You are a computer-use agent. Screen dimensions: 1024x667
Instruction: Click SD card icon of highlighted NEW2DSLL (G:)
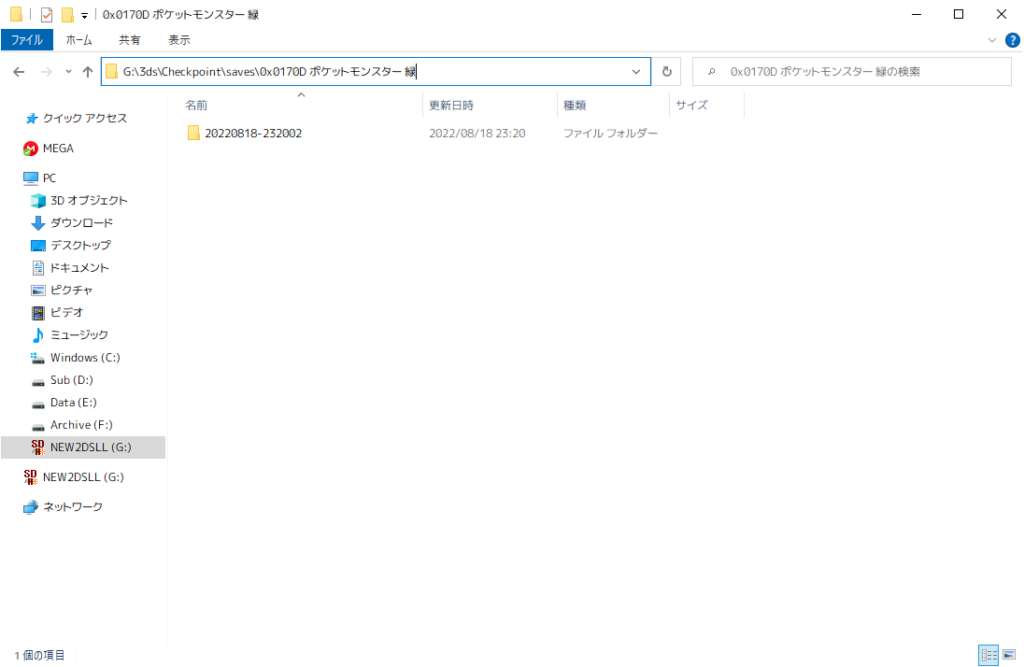pos(38,447)
